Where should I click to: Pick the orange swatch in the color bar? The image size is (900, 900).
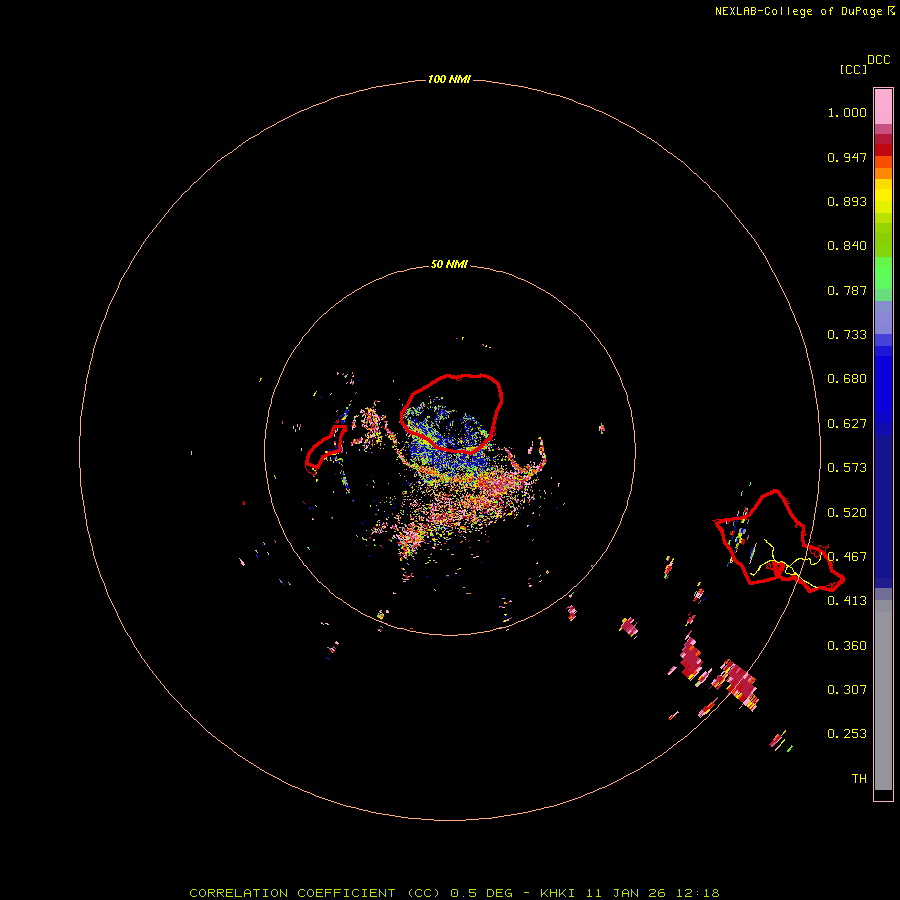(x=883, y=173)
